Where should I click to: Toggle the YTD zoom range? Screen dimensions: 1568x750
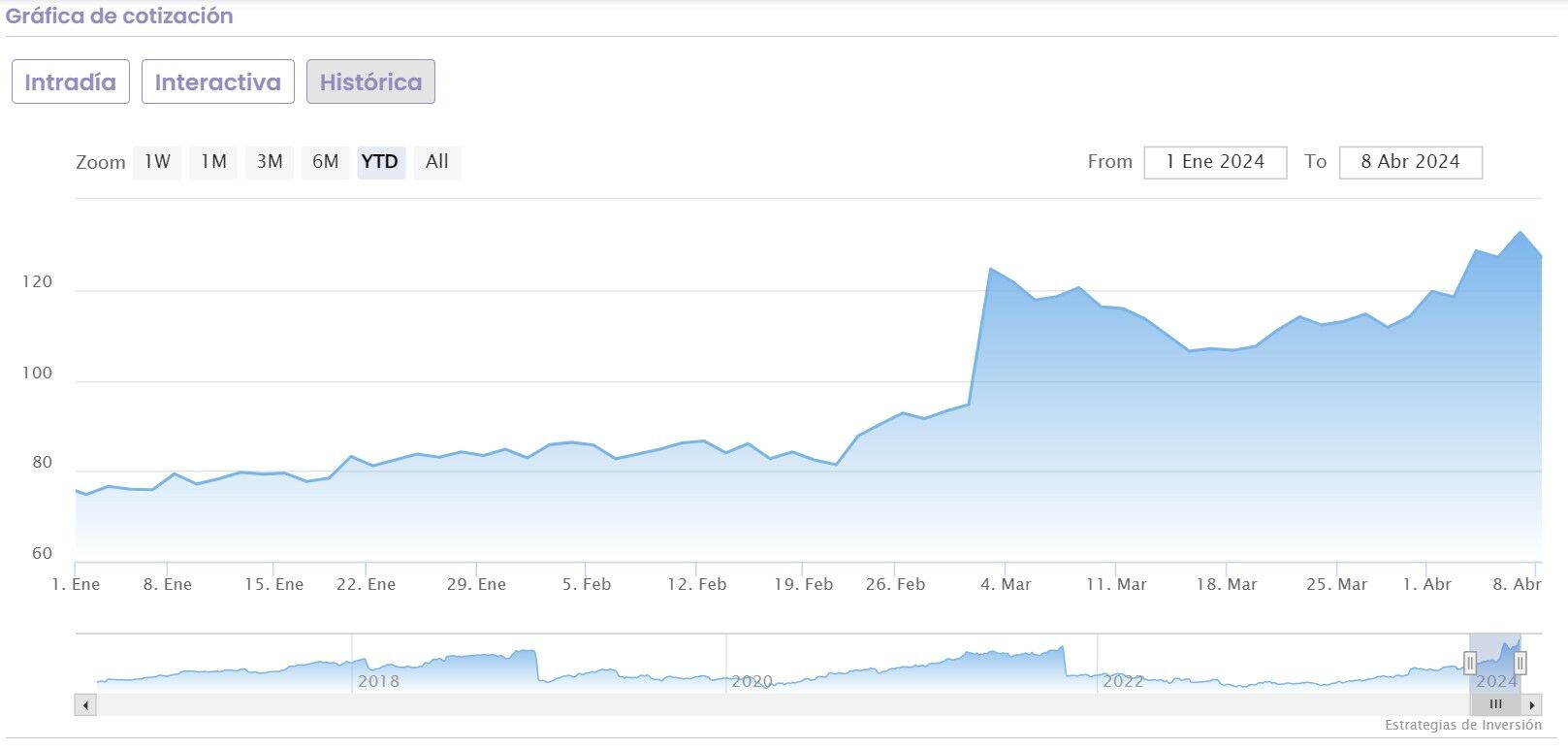pyautogui.click(x=380, y=162)
